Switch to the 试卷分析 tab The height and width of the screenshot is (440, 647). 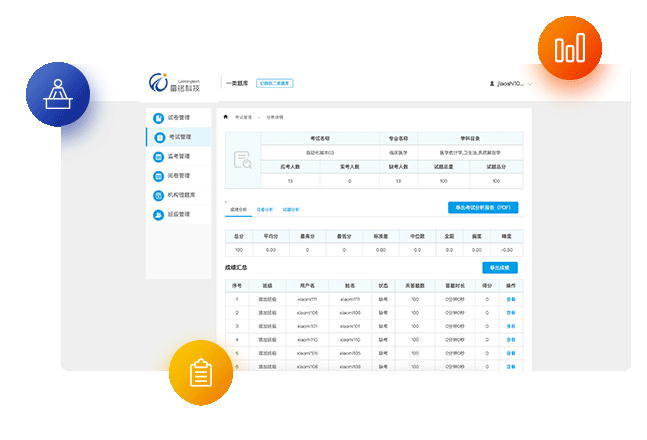pyautogui.click(x=264, y=210)
